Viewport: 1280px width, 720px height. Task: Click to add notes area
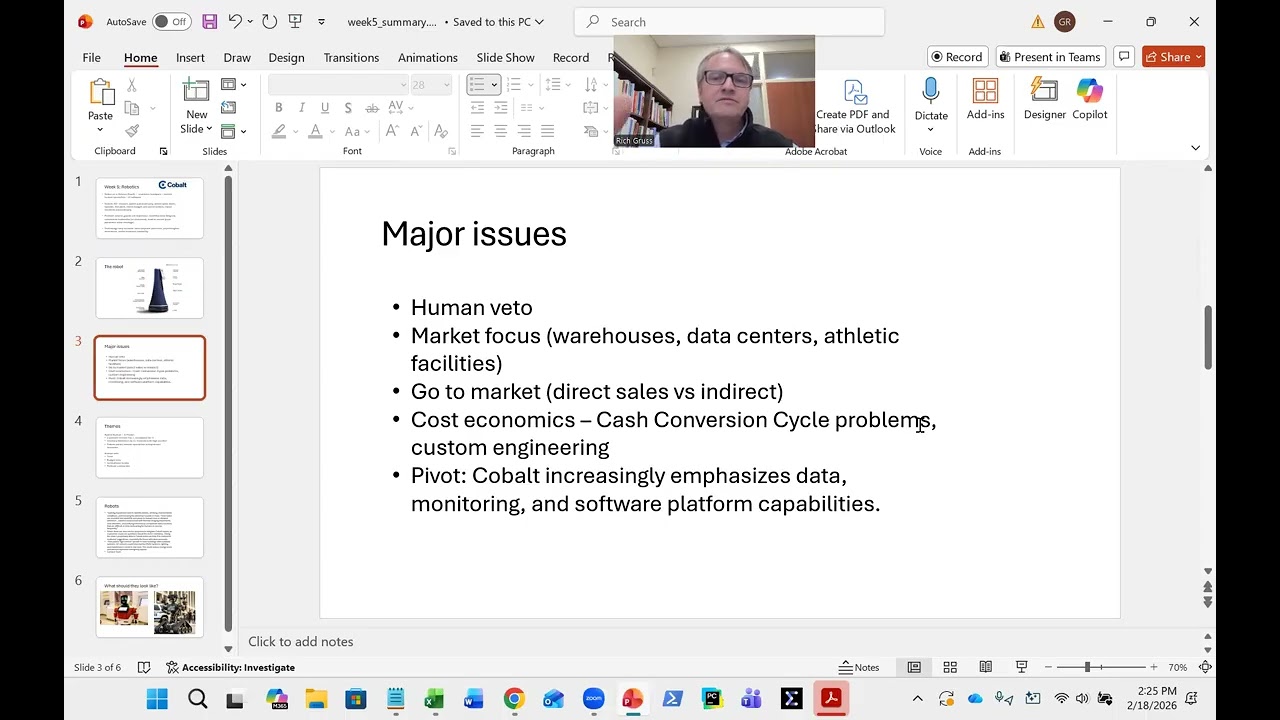tap(301, 642)
